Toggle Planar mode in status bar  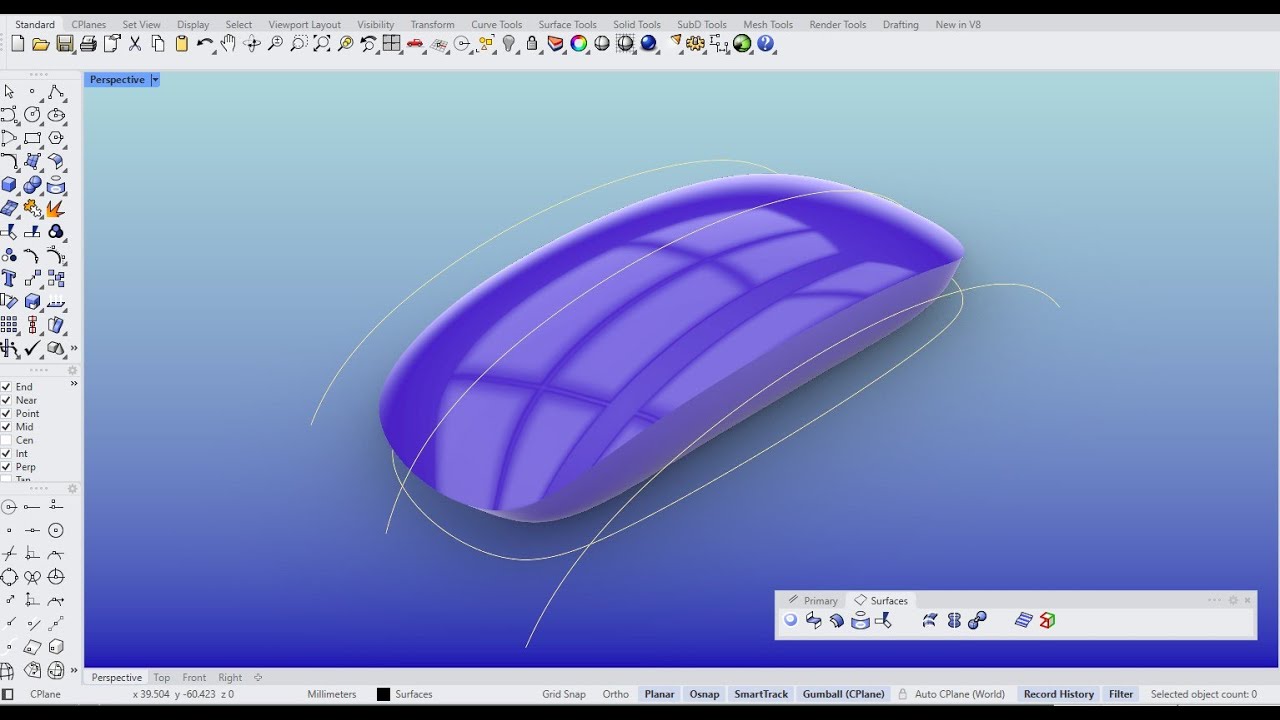(x=659, y=694)
